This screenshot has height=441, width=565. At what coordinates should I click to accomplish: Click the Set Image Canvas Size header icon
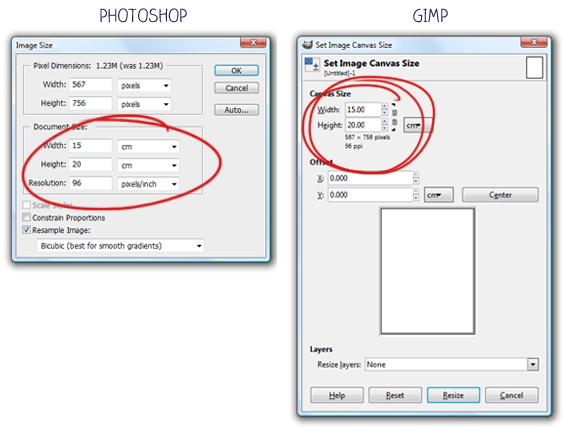(312, 65)
